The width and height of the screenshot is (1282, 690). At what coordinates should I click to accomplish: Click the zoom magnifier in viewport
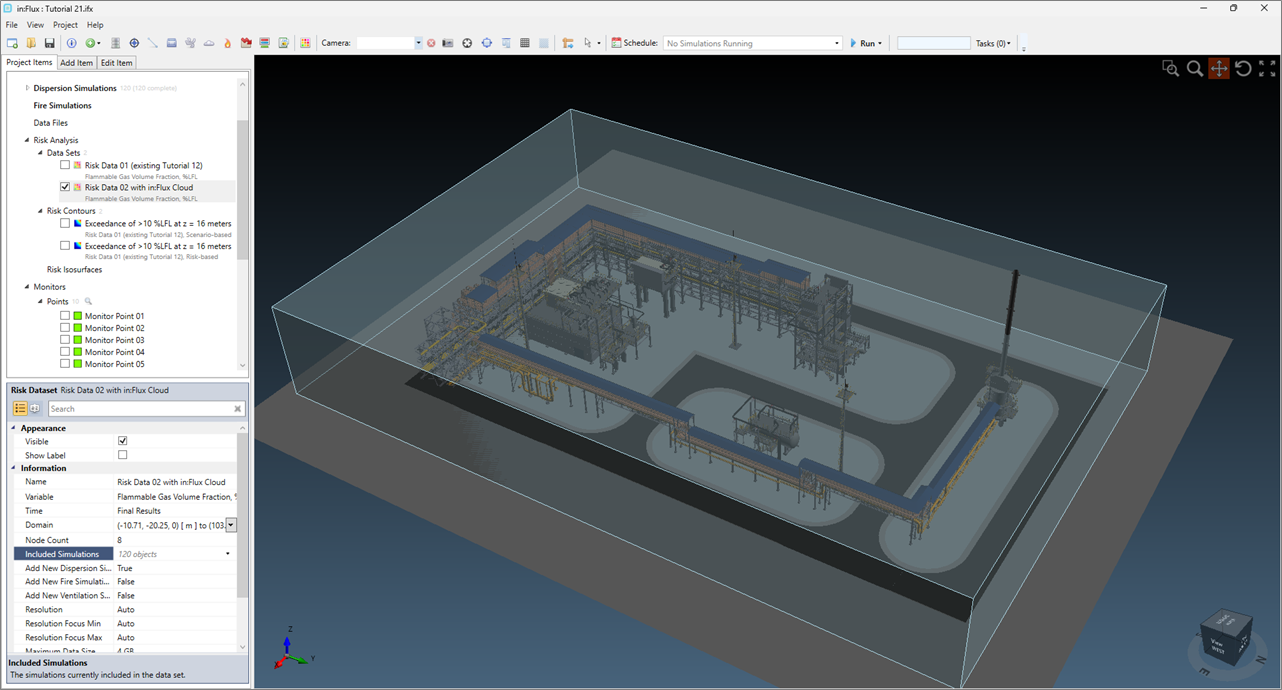point(1194,68)
